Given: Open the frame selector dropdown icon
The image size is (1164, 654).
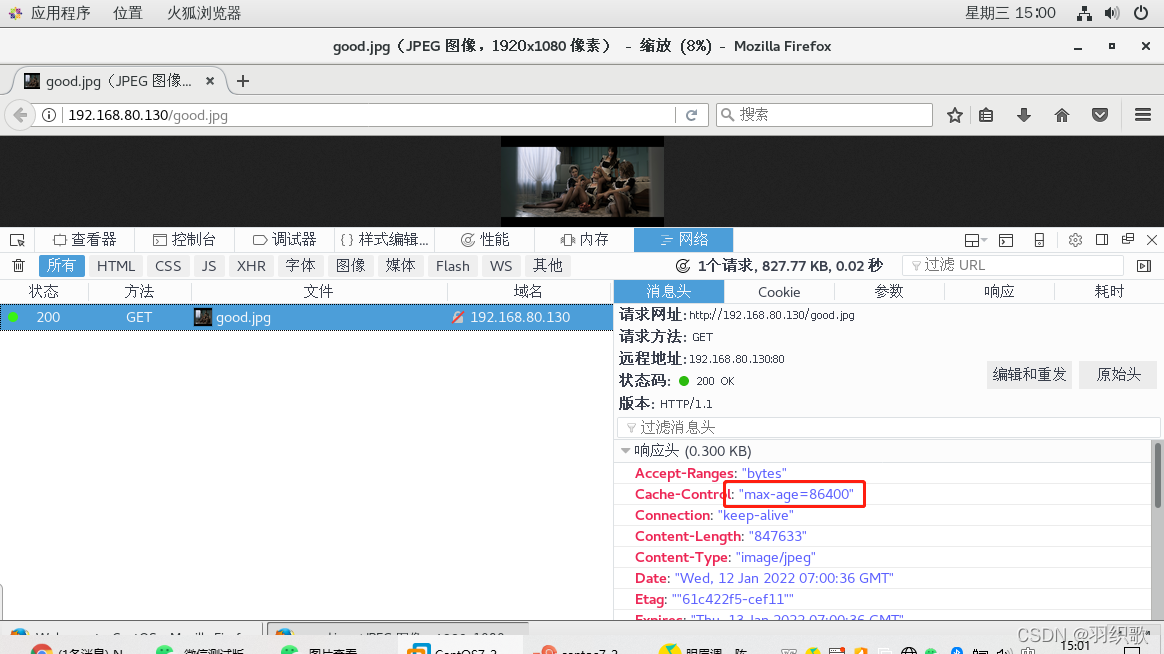Looking at the screenshot, I should [x=975, y=240].
